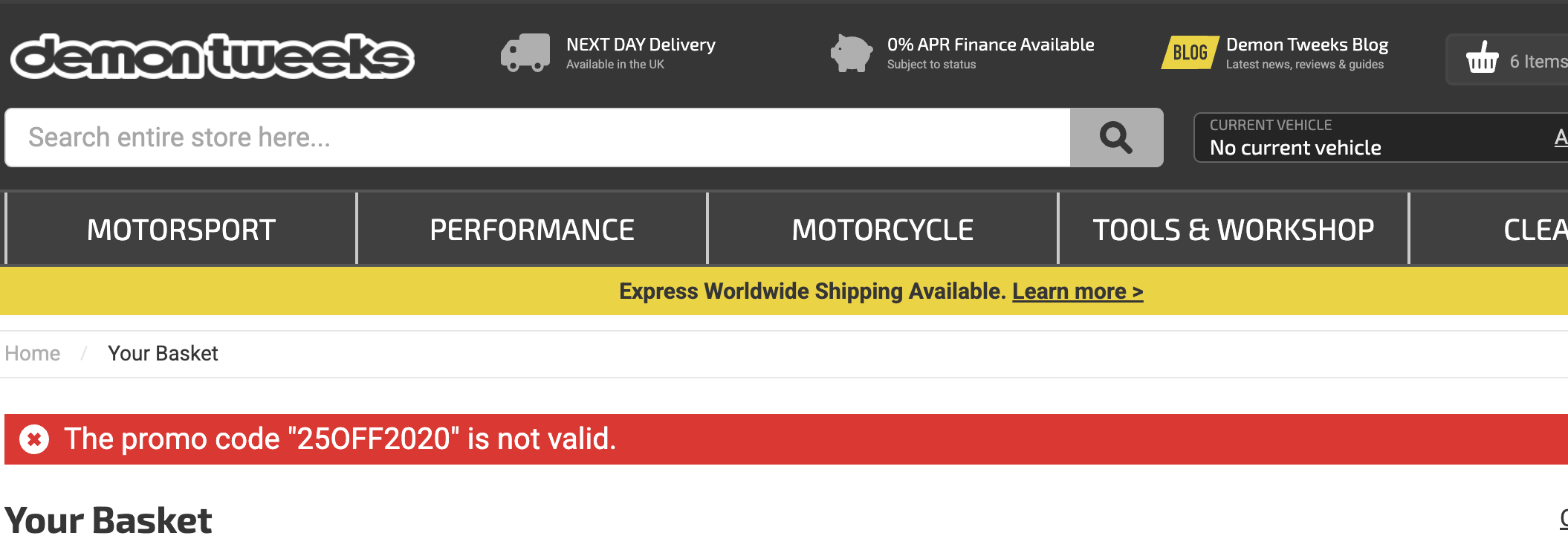Click the Demon Tweeks logo
The image size is (1568, 556).
(x=213, y=56)
